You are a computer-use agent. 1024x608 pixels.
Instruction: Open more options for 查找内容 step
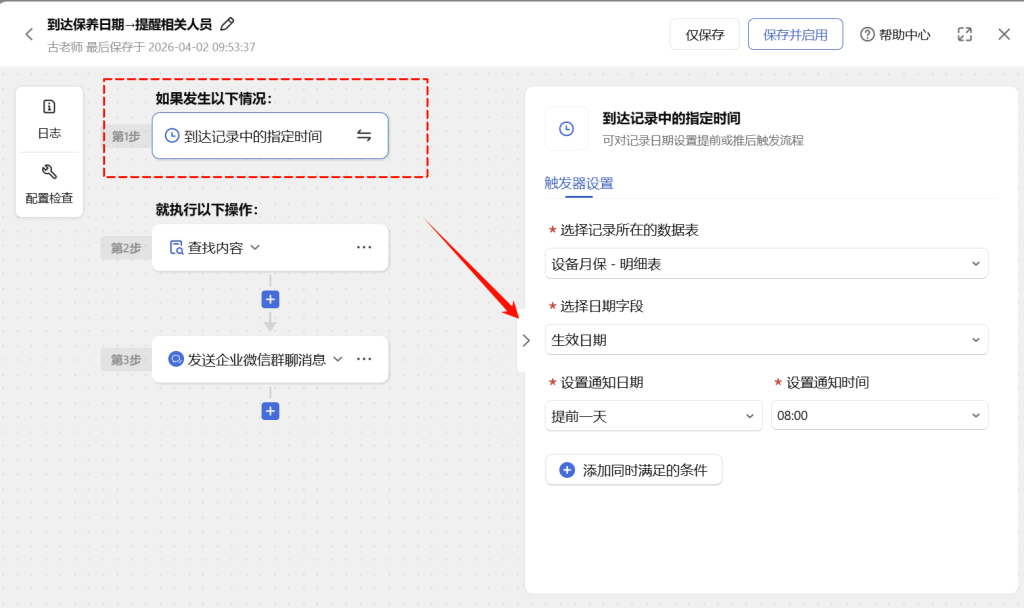[364, 248]
